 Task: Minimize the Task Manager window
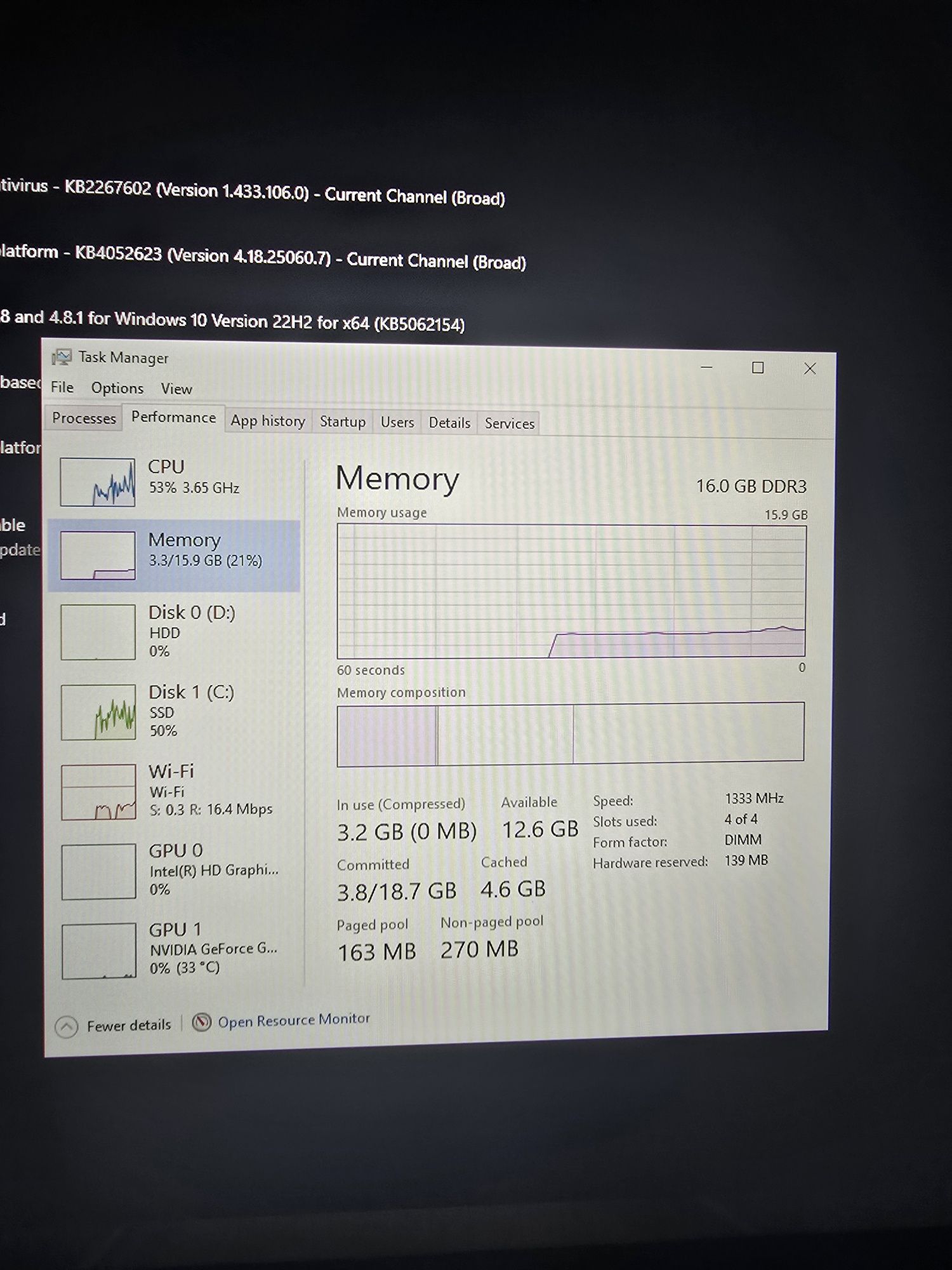pyautogui.click(x=706, y=367)
